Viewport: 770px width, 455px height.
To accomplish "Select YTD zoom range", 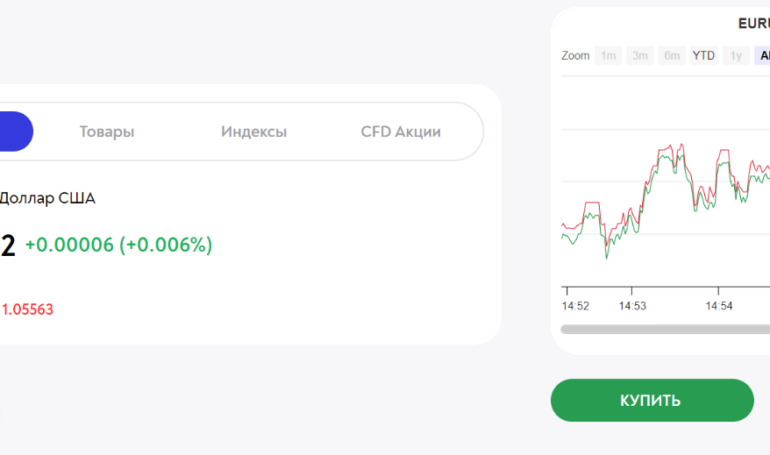I will pos(704,56).
